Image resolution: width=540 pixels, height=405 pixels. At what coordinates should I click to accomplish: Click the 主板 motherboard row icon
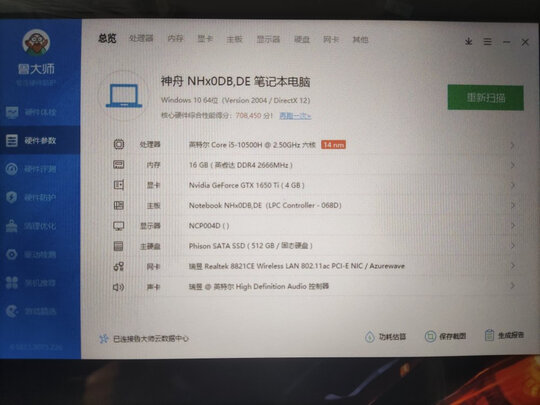pos(119,205)
